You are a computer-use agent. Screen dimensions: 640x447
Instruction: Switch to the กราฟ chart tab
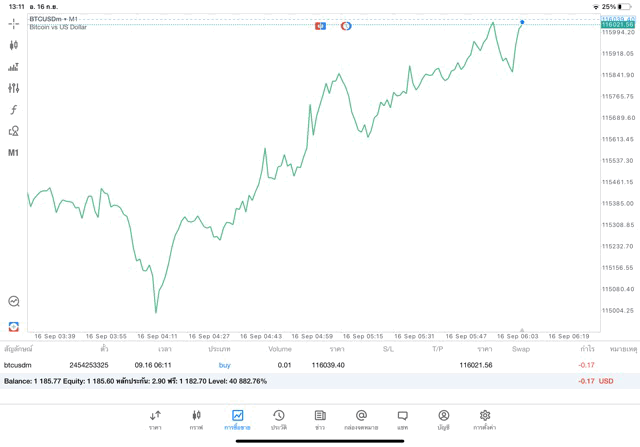coord(196,419)
